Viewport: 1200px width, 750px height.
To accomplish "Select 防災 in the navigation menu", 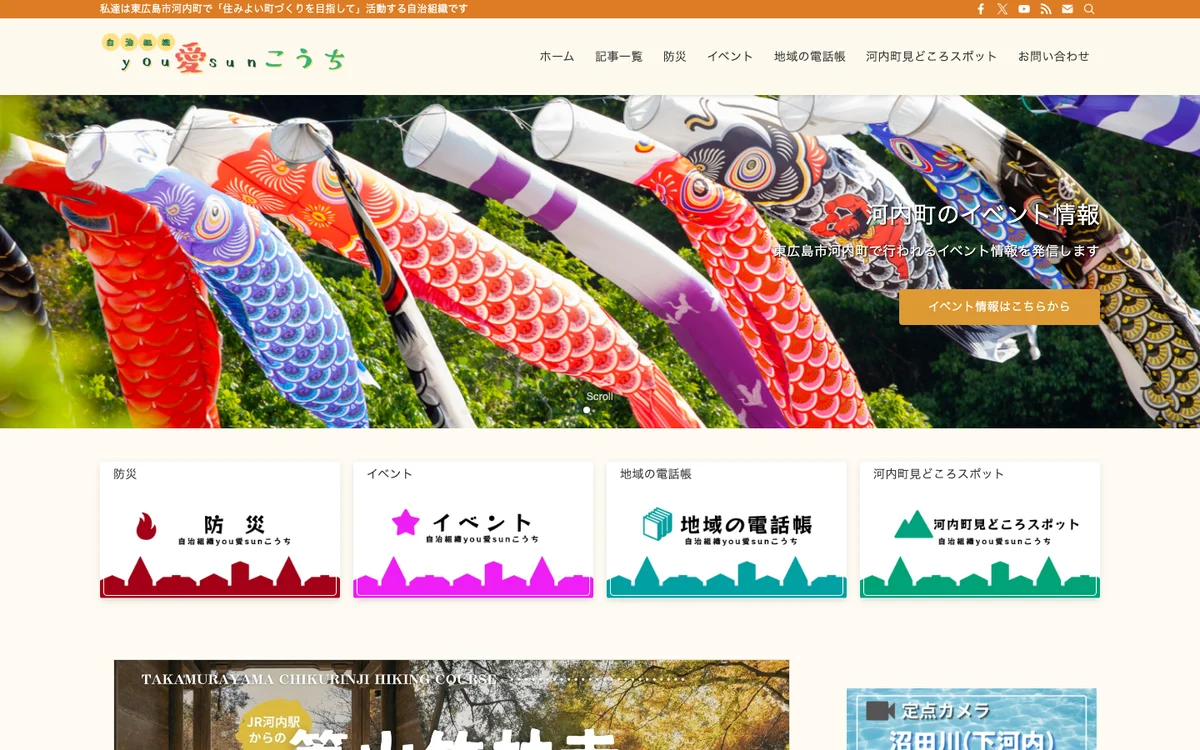I will [x=675, y=56].
